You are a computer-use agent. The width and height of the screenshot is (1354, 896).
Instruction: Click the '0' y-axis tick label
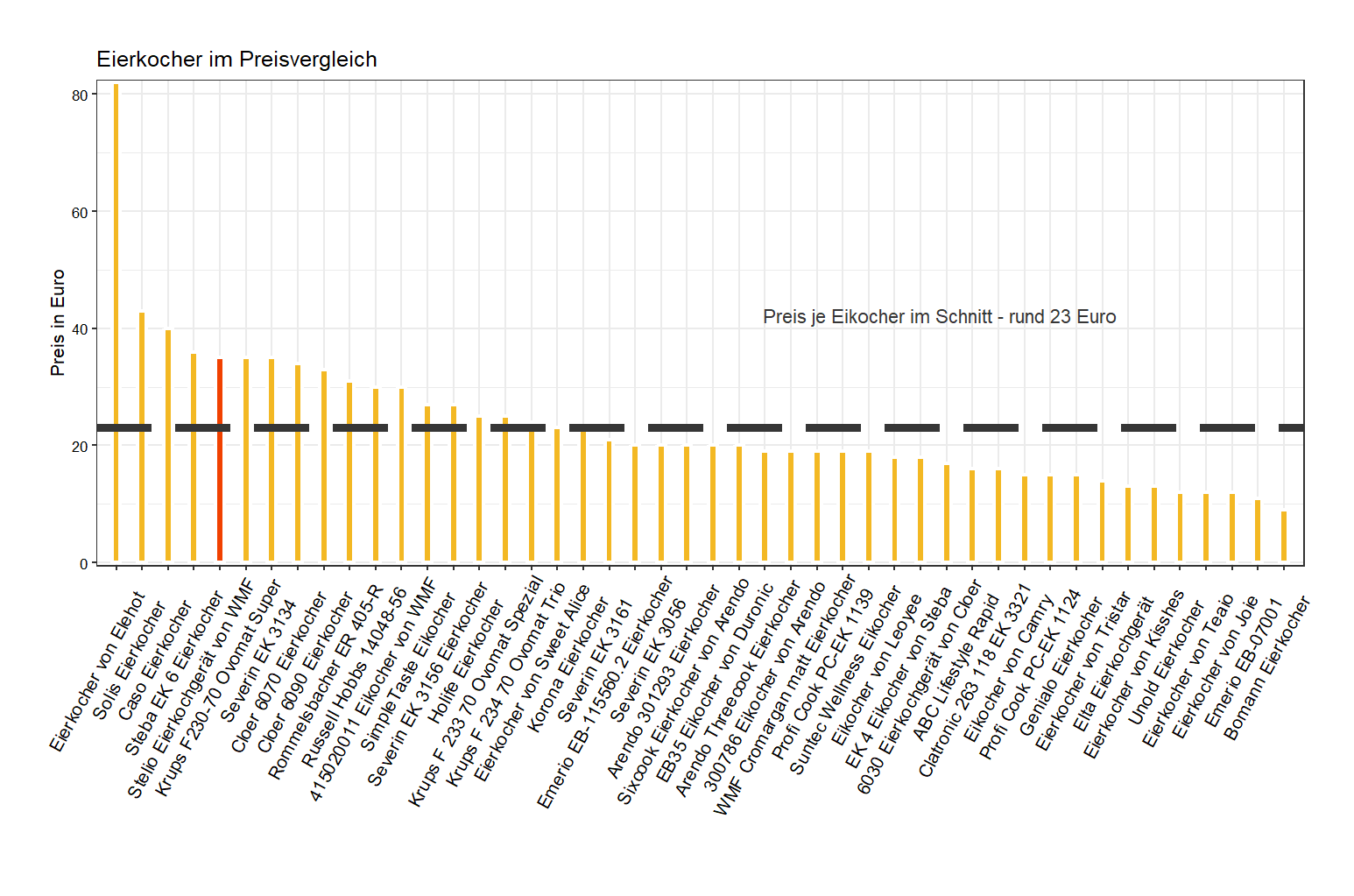[x=83, y=563]
